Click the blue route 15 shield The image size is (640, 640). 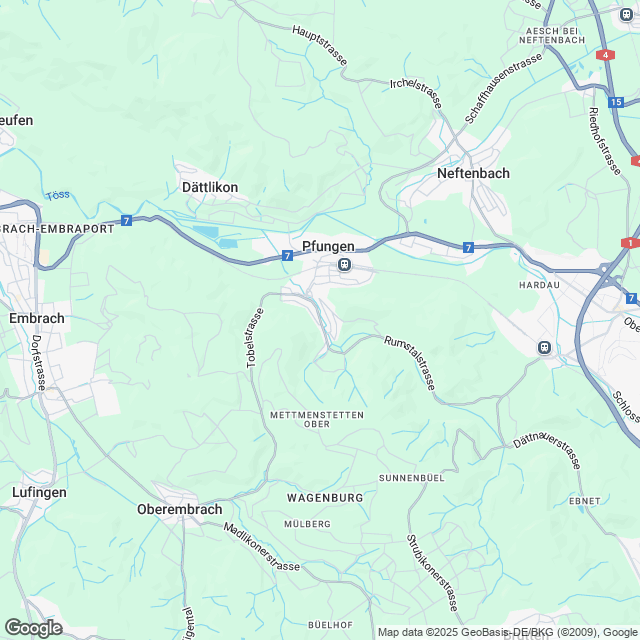click(x=616, y=102)
